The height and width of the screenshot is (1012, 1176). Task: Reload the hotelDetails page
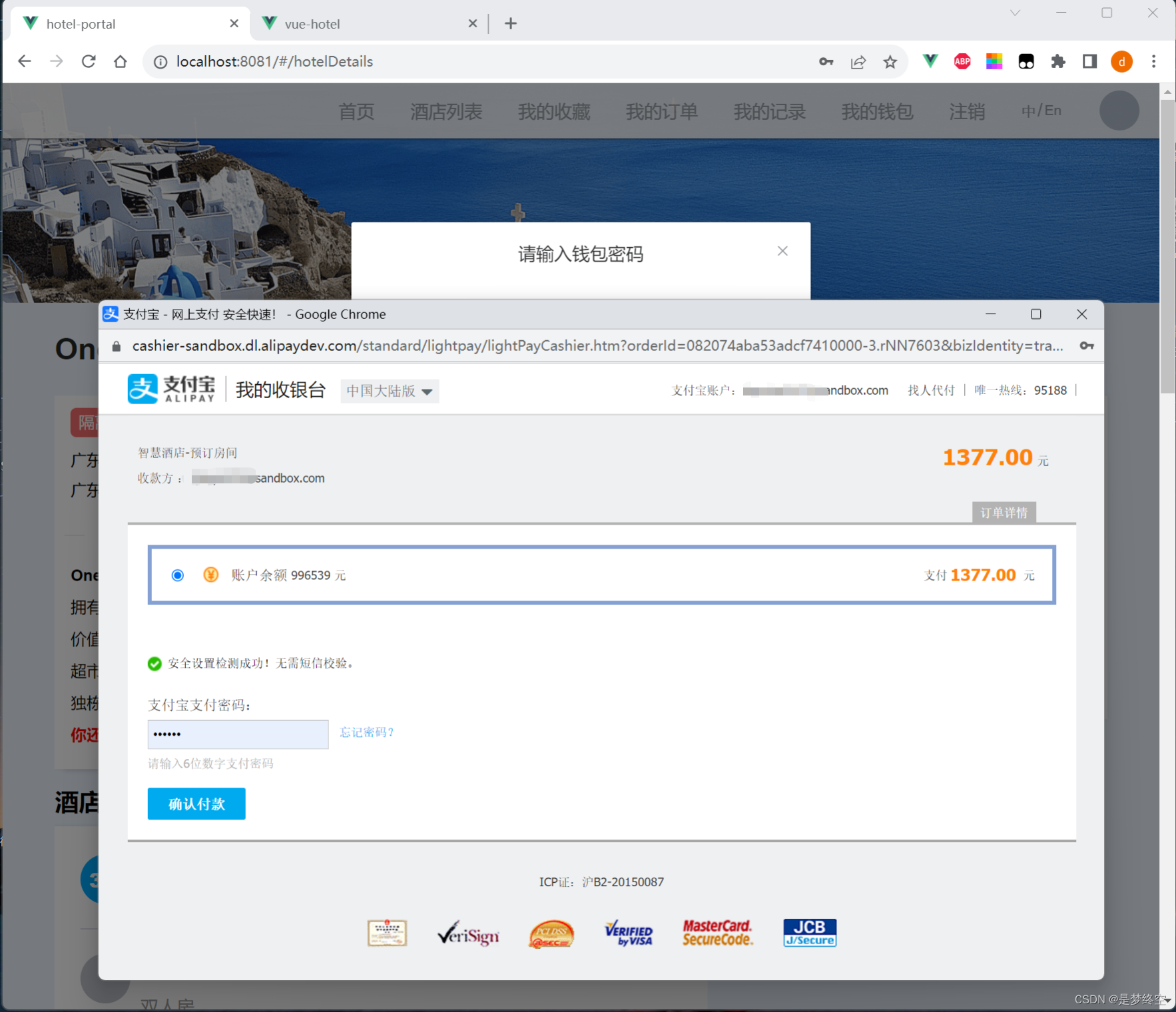coord(89,61)
